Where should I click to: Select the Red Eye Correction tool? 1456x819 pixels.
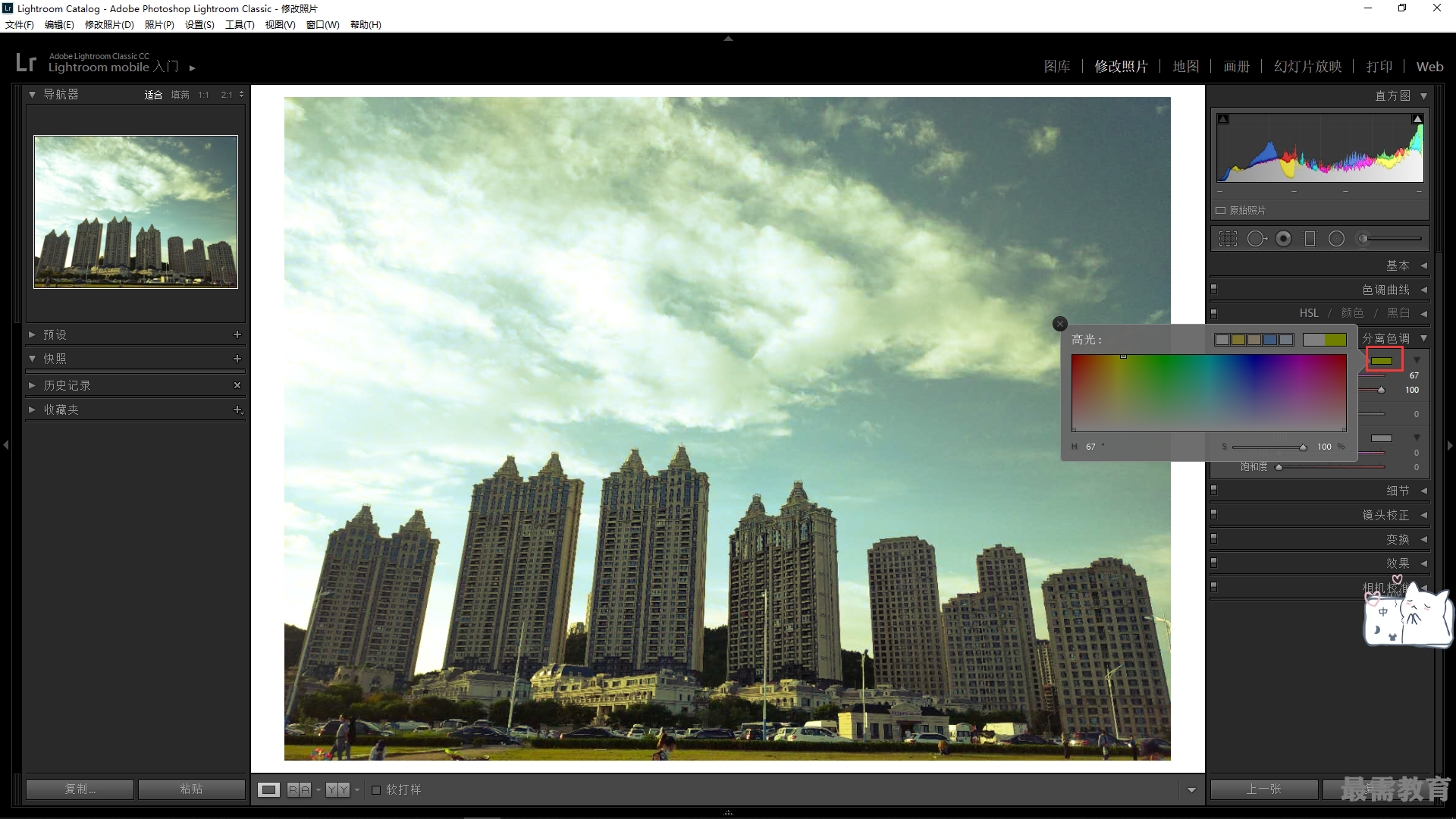tap(1283, 239)
